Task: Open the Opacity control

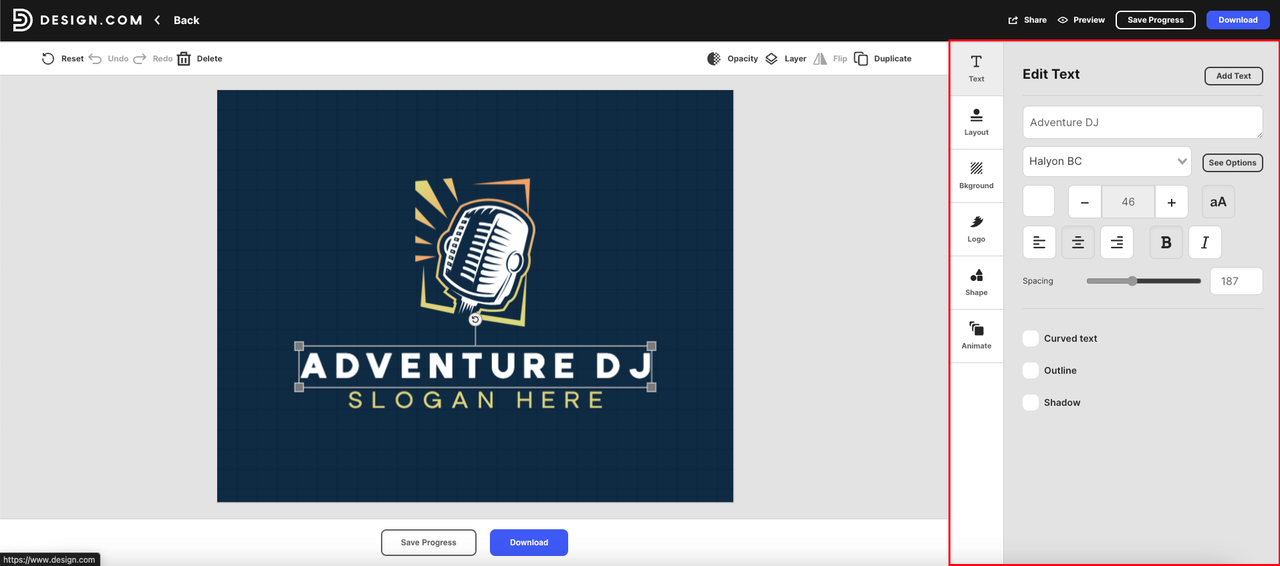Action: [733, 59]
